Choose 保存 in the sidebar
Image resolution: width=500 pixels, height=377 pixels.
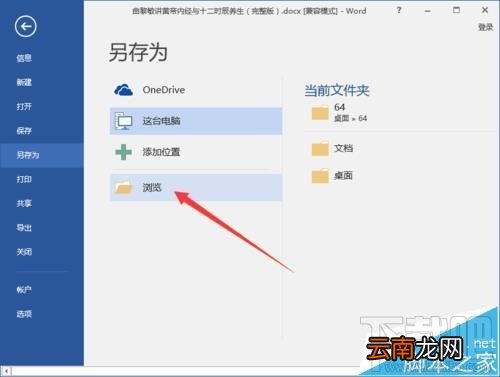click(x=24, y=130)
